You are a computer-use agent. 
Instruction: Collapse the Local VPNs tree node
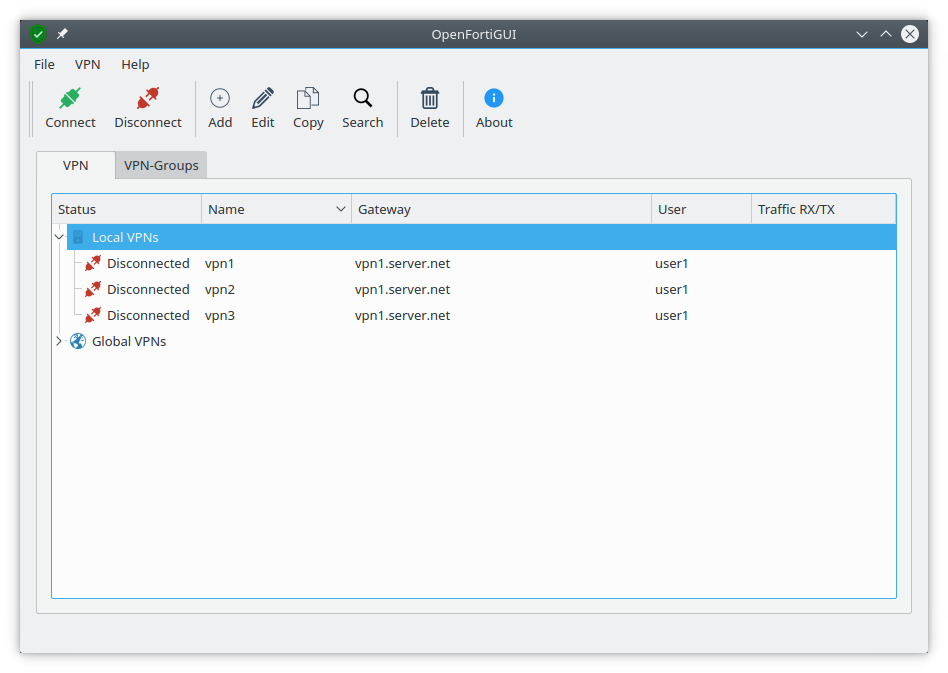[59, 237]
